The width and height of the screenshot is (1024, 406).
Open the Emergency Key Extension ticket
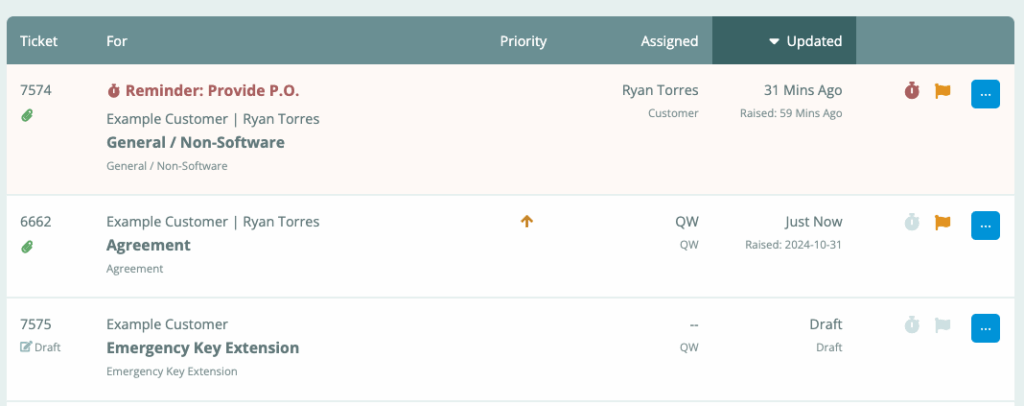point(202,348)
